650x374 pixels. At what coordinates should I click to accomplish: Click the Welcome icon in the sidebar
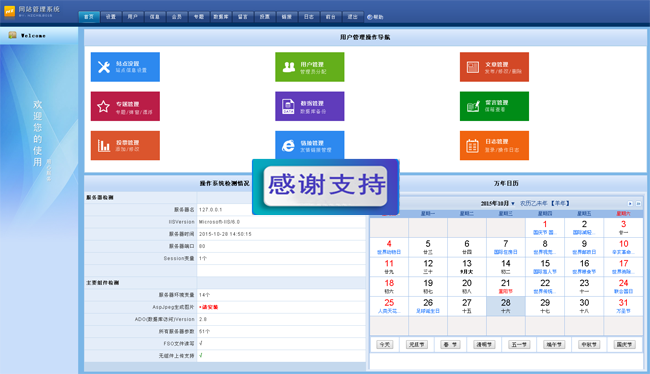(12, 35)
